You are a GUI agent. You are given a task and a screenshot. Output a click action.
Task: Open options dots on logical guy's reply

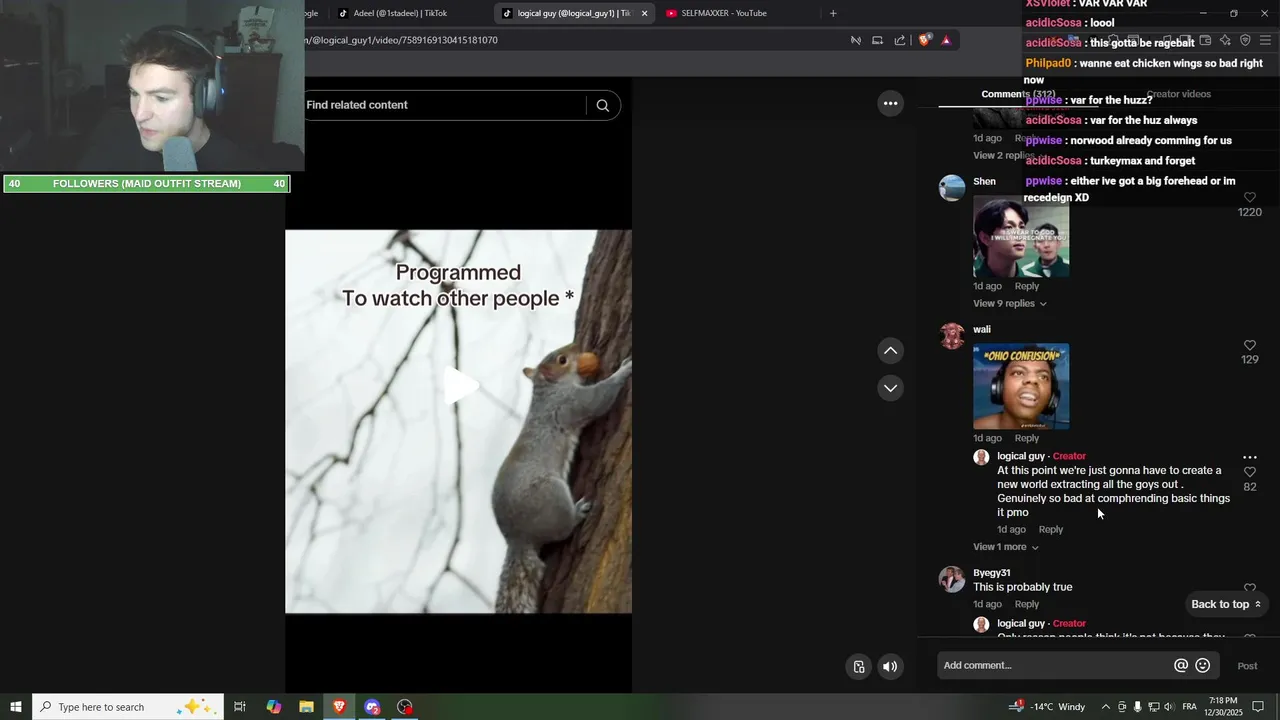pyautogui.click(x=1249, y=457)
